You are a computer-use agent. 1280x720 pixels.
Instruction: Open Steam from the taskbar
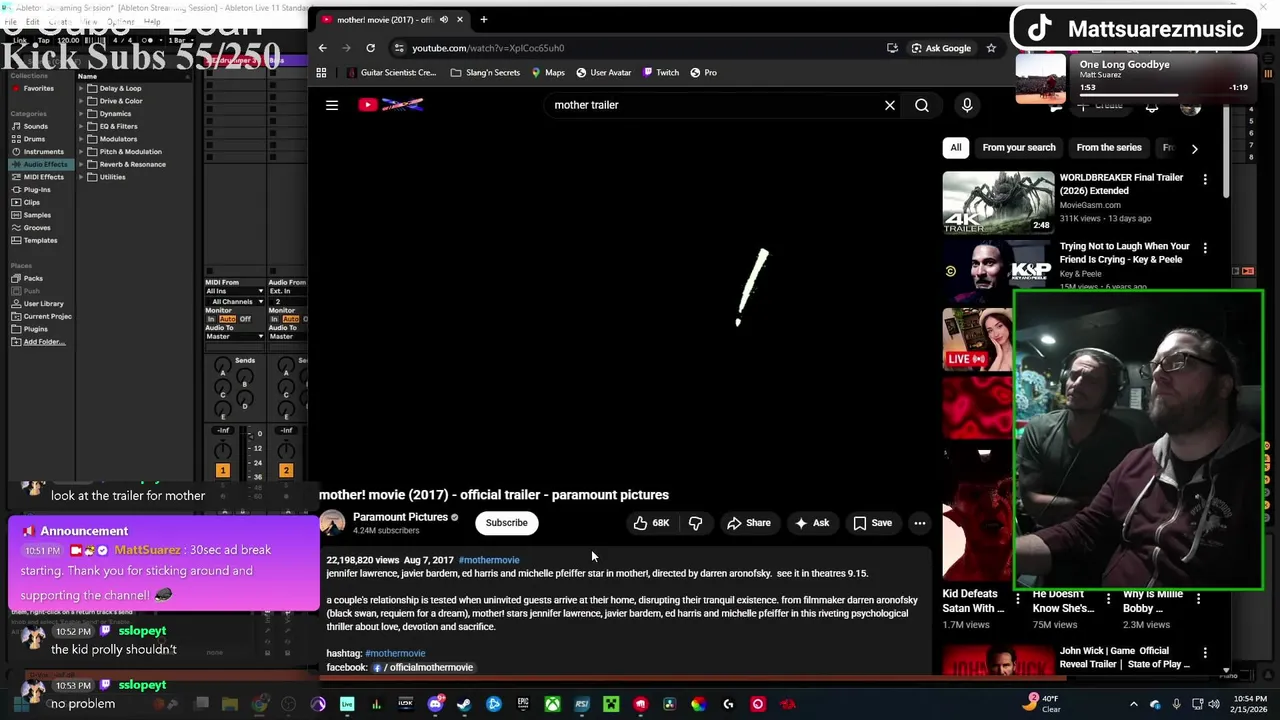click(464, 704)
